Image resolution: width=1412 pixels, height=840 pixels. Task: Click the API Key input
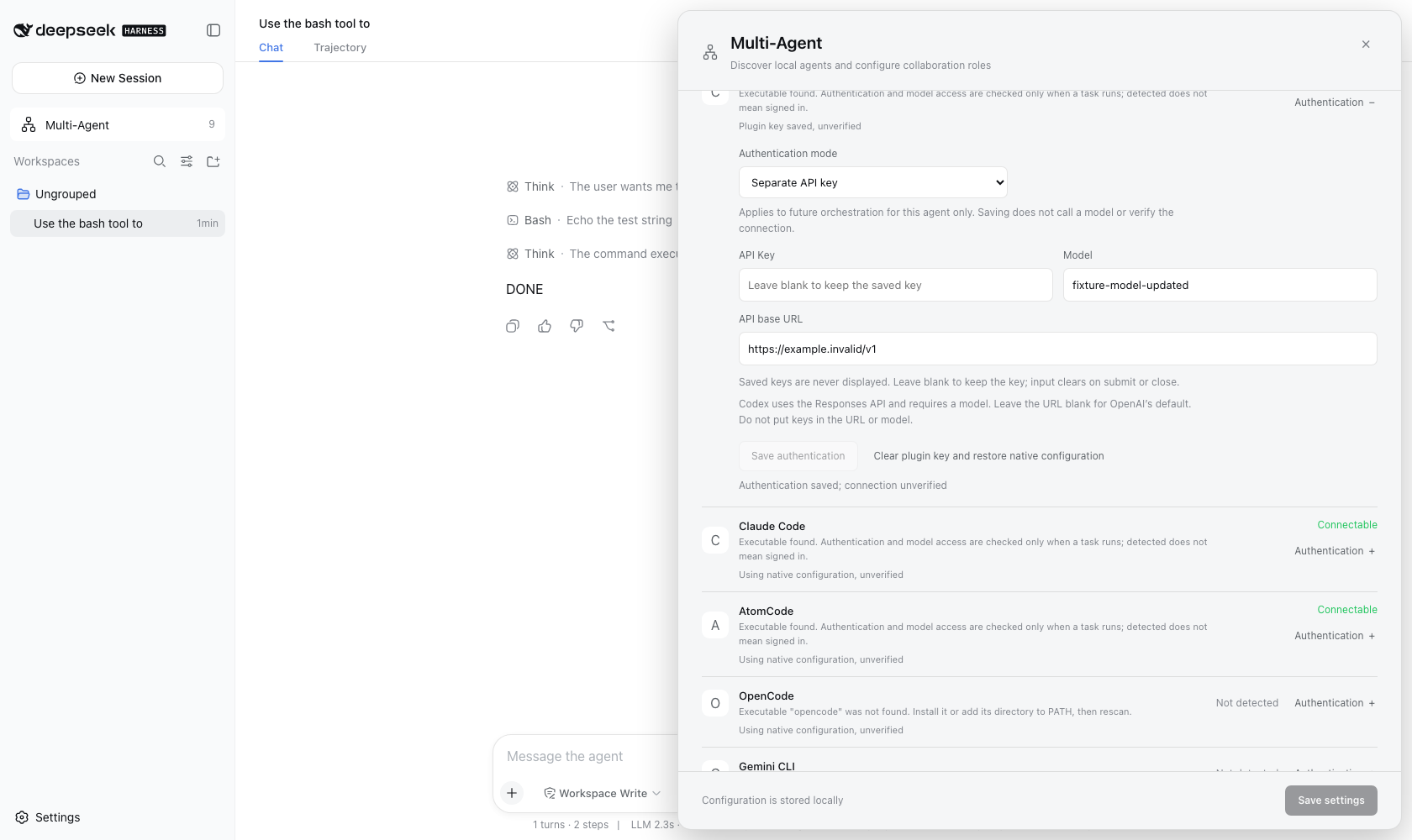[896, 285]
